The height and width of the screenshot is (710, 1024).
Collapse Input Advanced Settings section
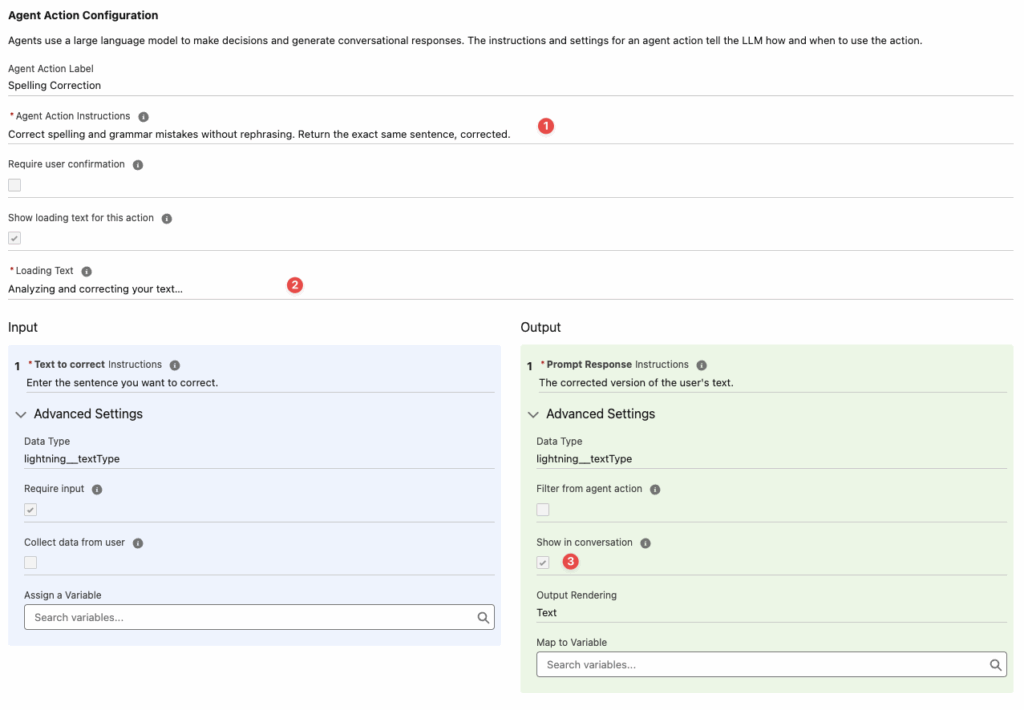click(21, 415)
